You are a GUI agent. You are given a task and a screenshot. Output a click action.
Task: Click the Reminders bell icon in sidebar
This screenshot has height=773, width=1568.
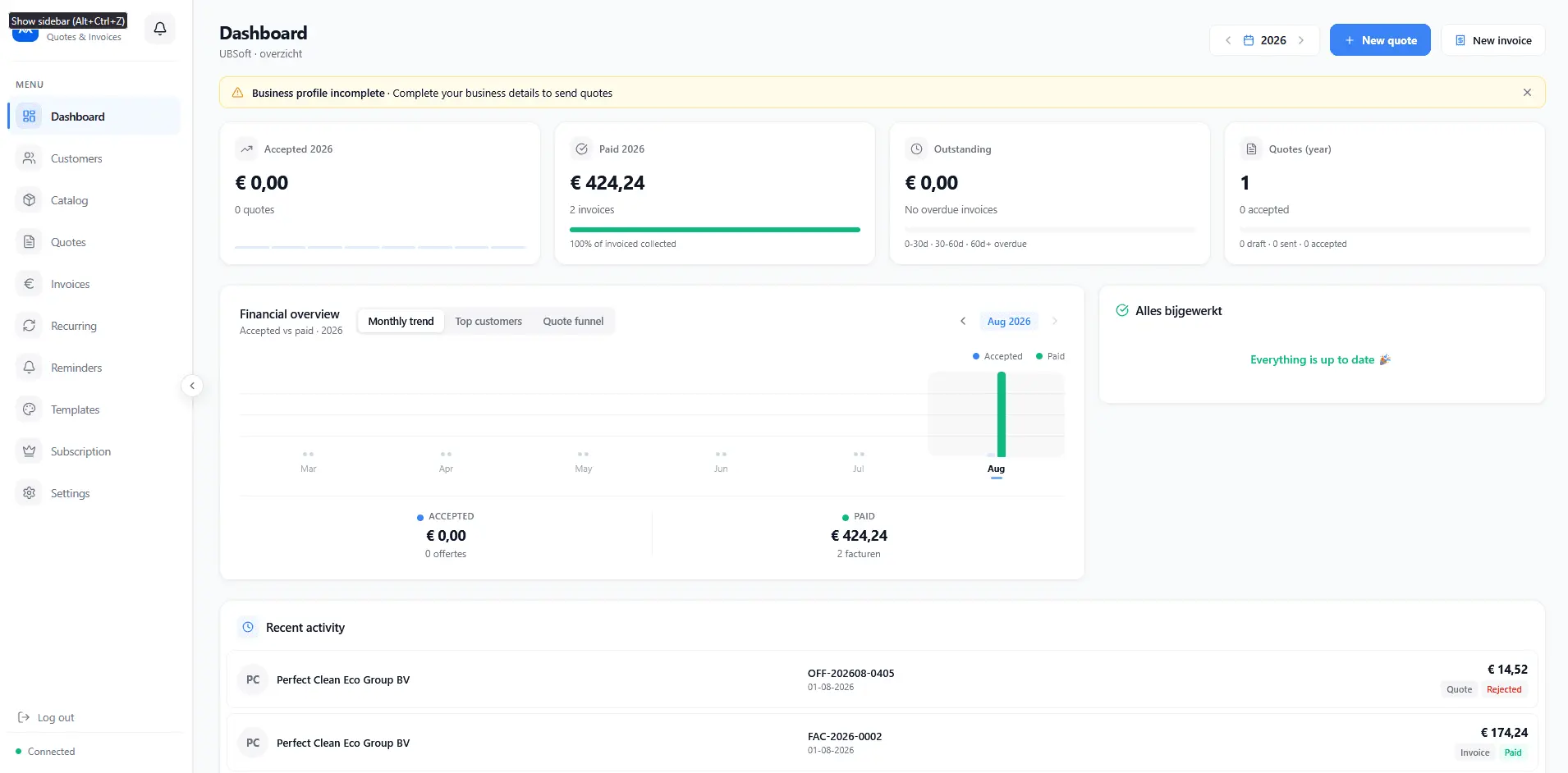point(30,368)
